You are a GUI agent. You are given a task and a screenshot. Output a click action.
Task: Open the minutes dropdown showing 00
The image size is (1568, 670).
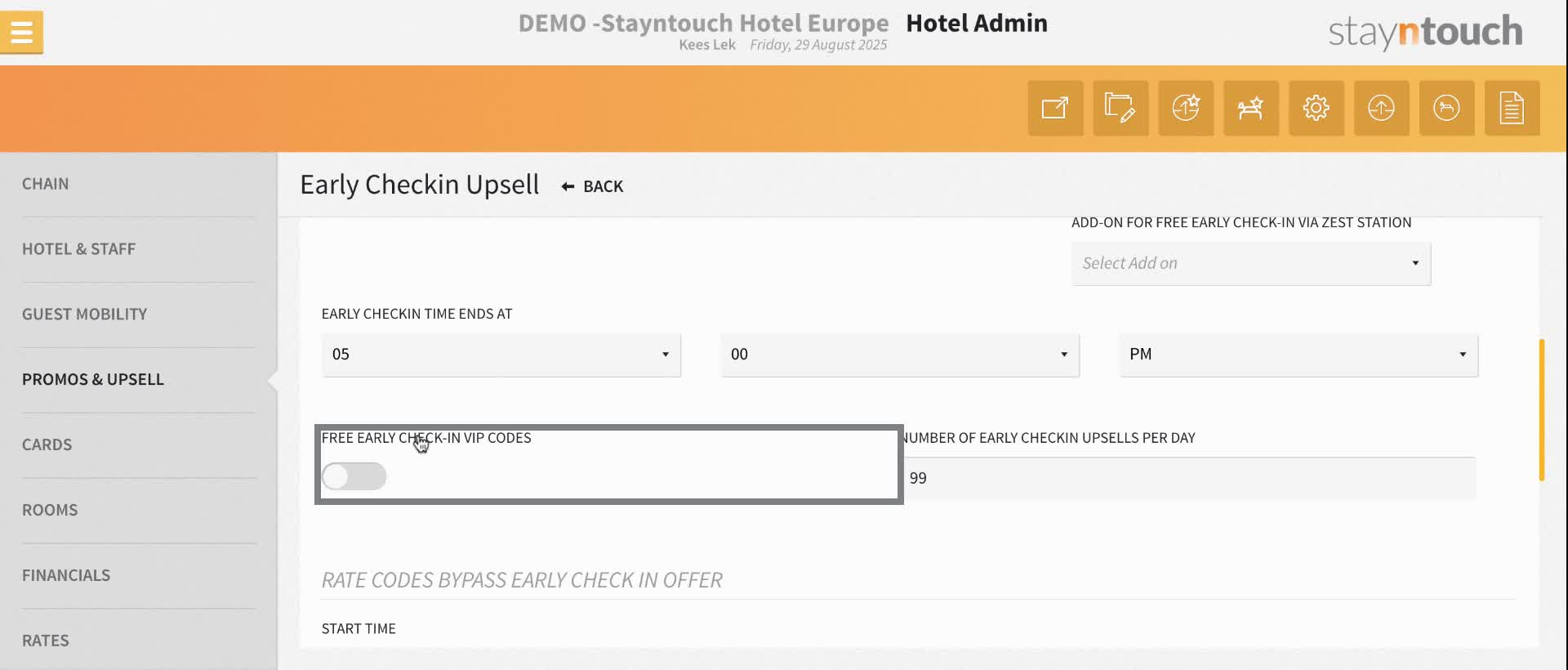point(900,355)
